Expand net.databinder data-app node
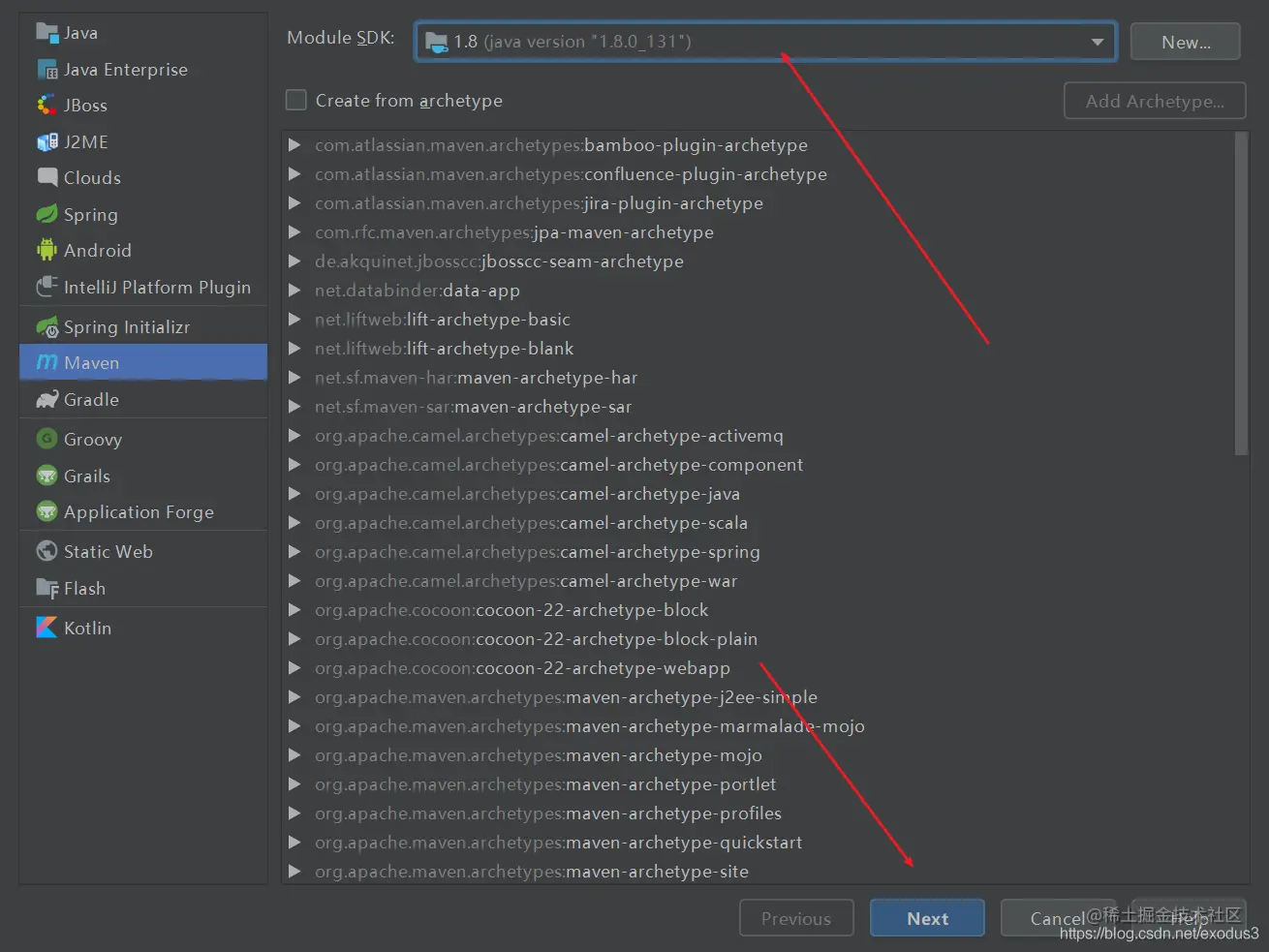The image size is (1269, 952). (294, 291)
